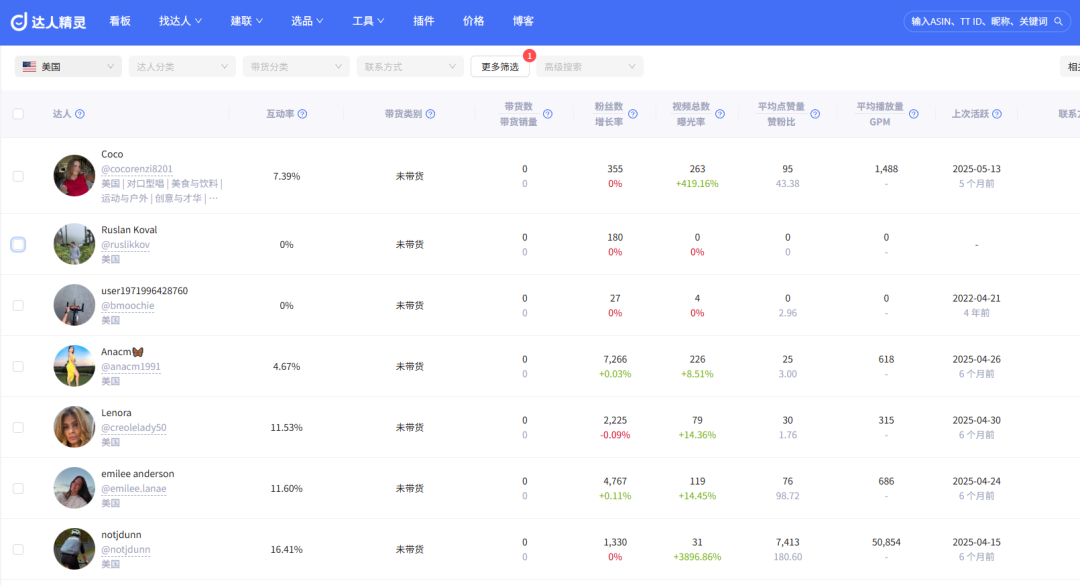Click help icon beside 平均播放量 header

coord(914,114)
